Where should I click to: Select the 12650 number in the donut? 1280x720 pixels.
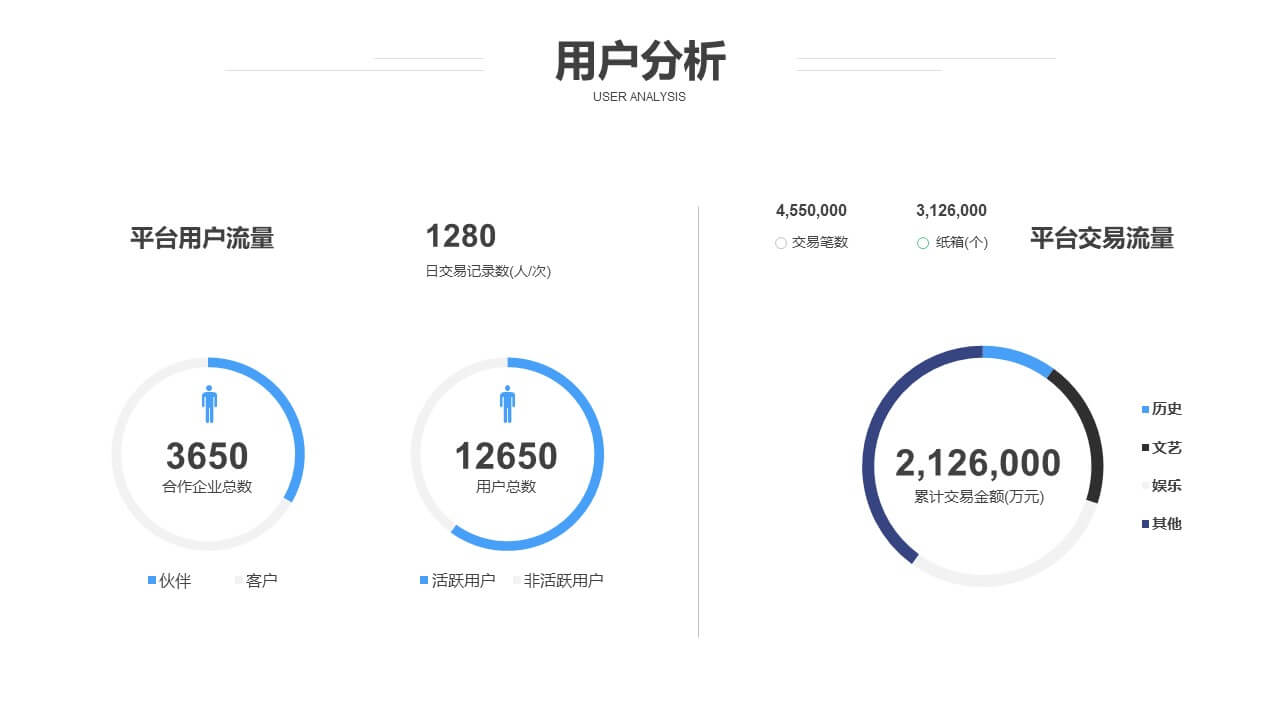tap(506, 456)
